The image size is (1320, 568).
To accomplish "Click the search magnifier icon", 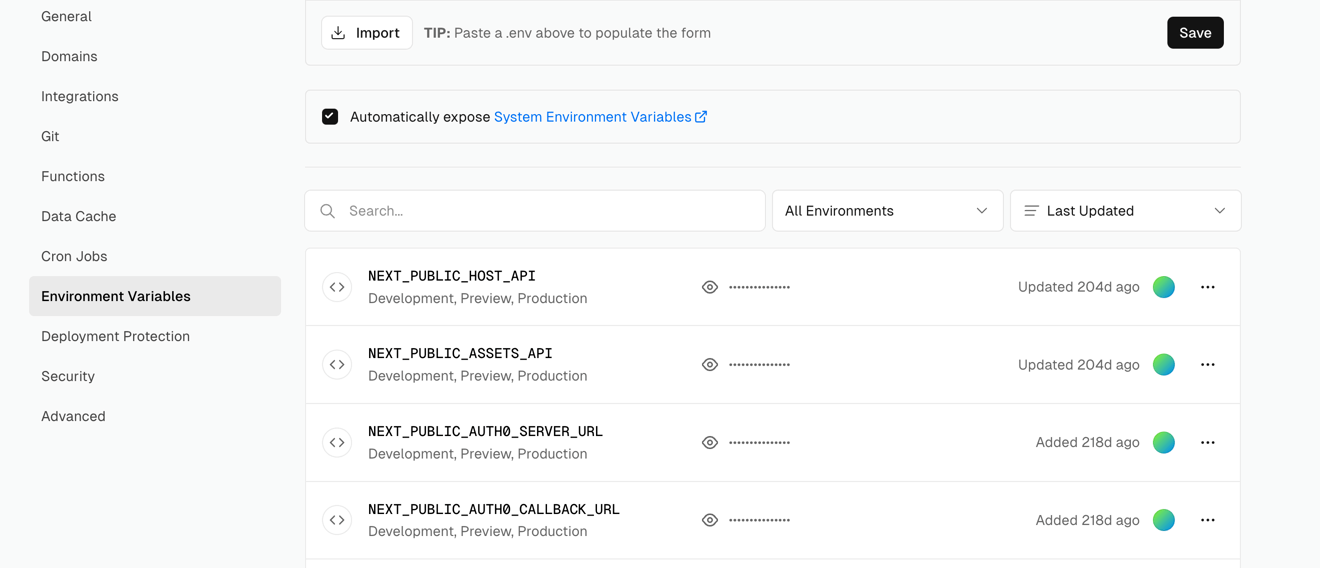I will pos(327,211).
